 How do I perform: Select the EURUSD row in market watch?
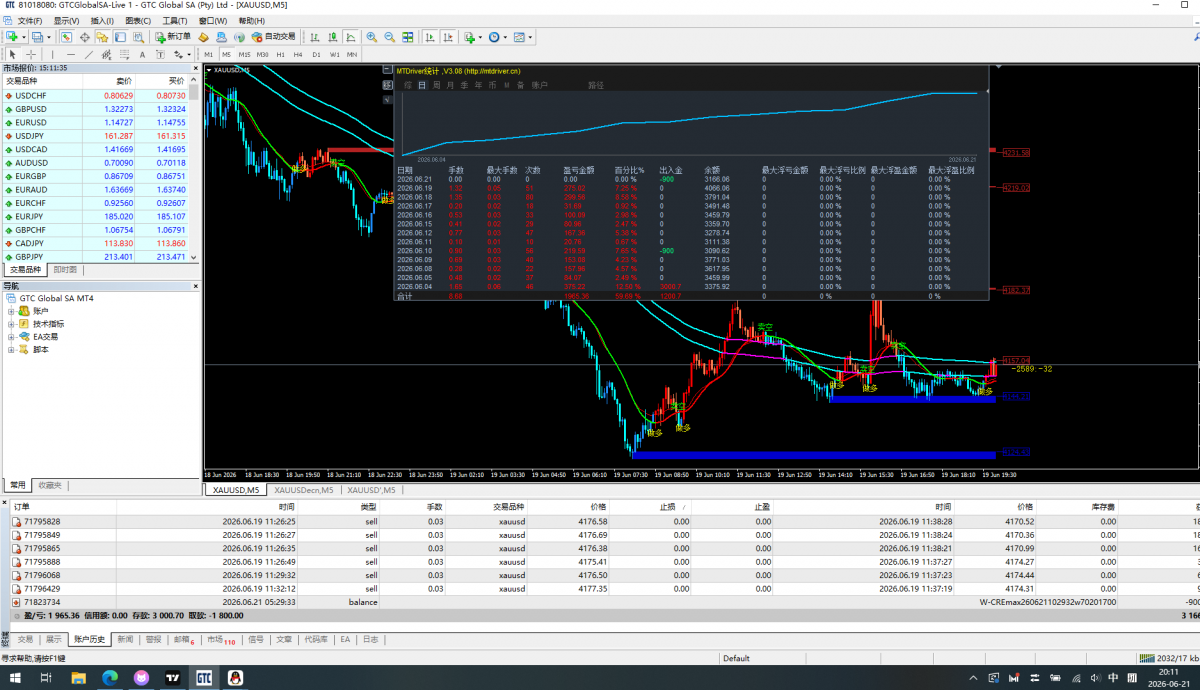point(97,122)
